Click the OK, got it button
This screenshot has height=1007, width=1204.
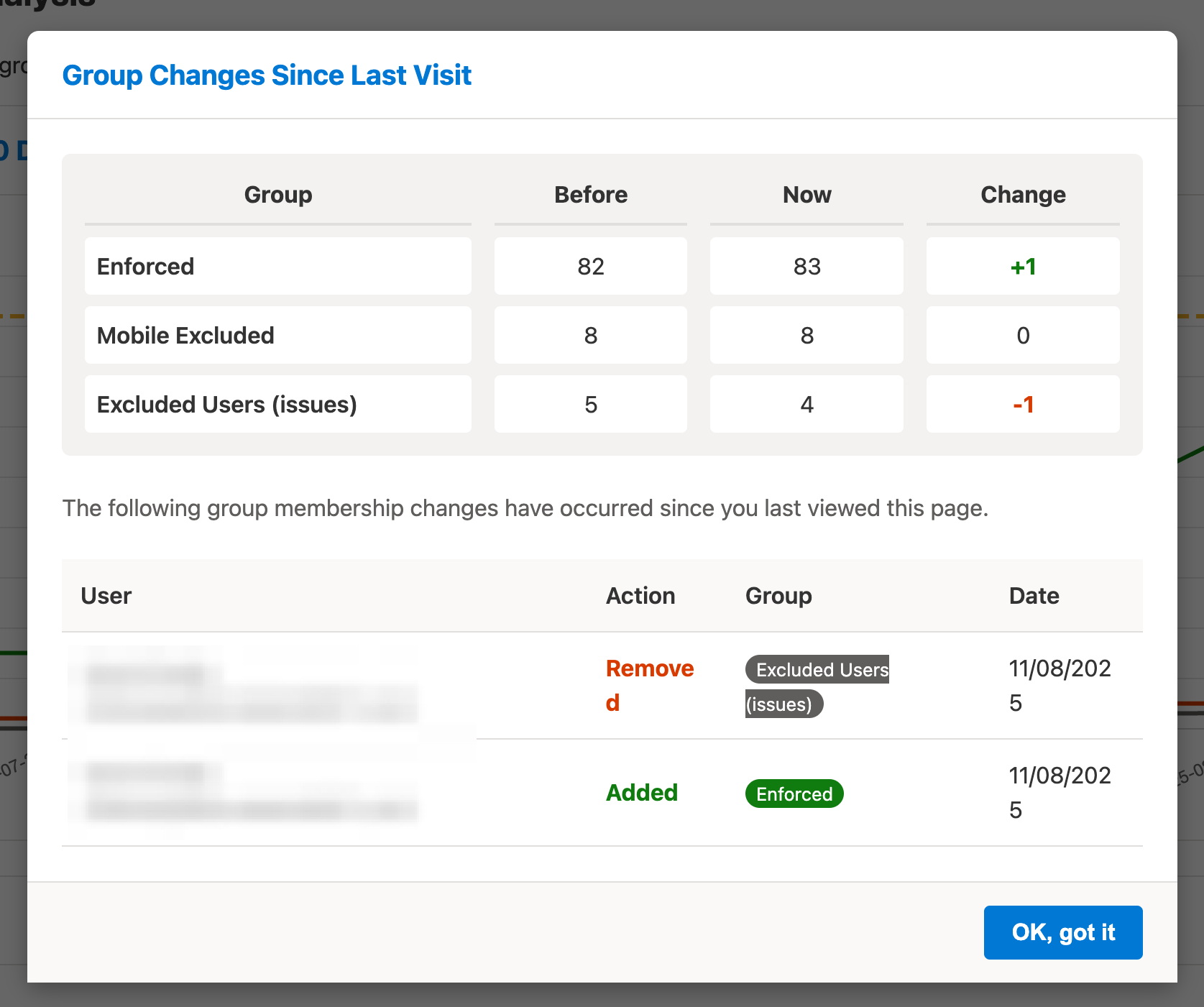[1062, 932]
